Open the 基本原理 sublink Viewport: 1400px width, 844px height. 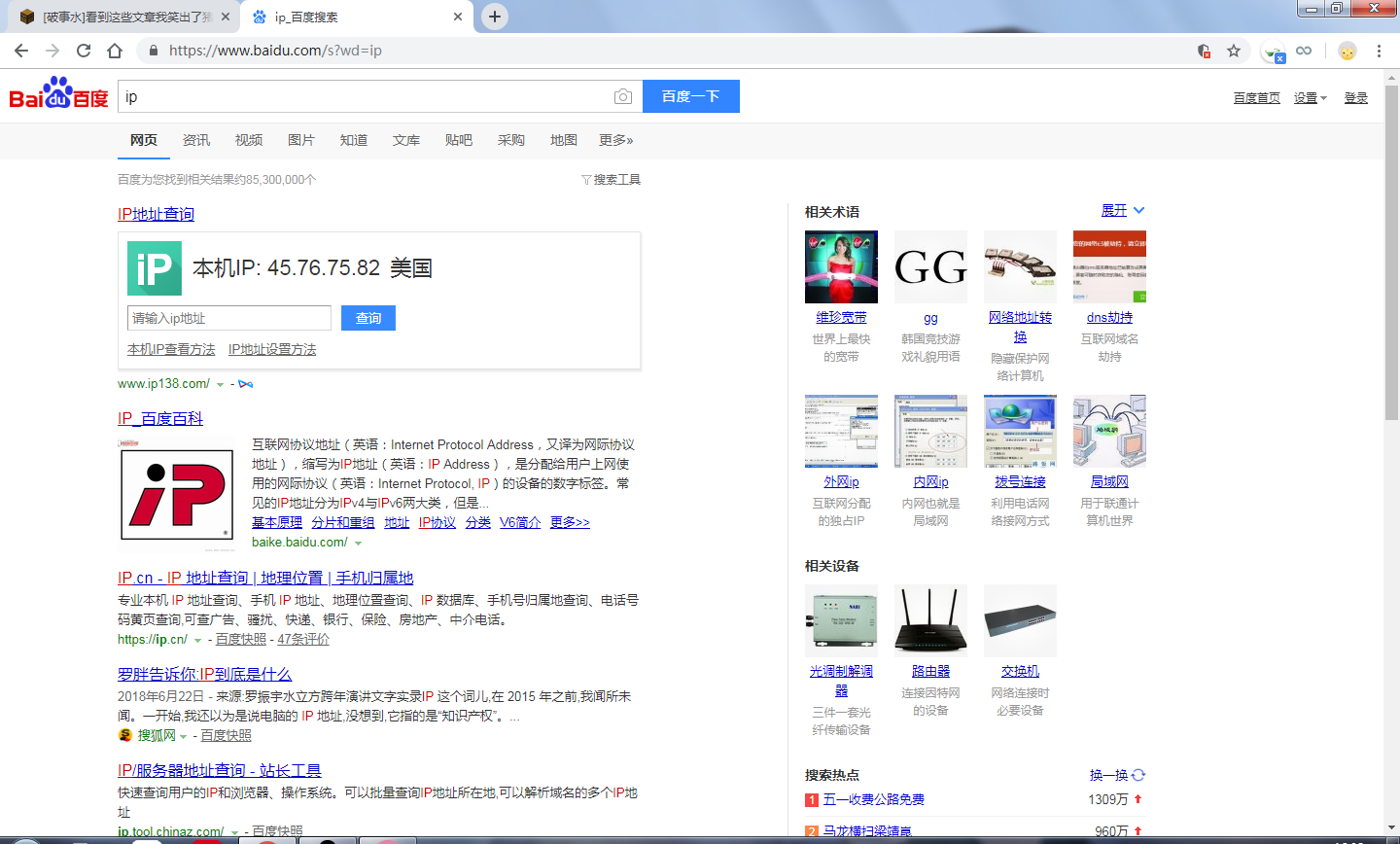[x=277, y=522]
